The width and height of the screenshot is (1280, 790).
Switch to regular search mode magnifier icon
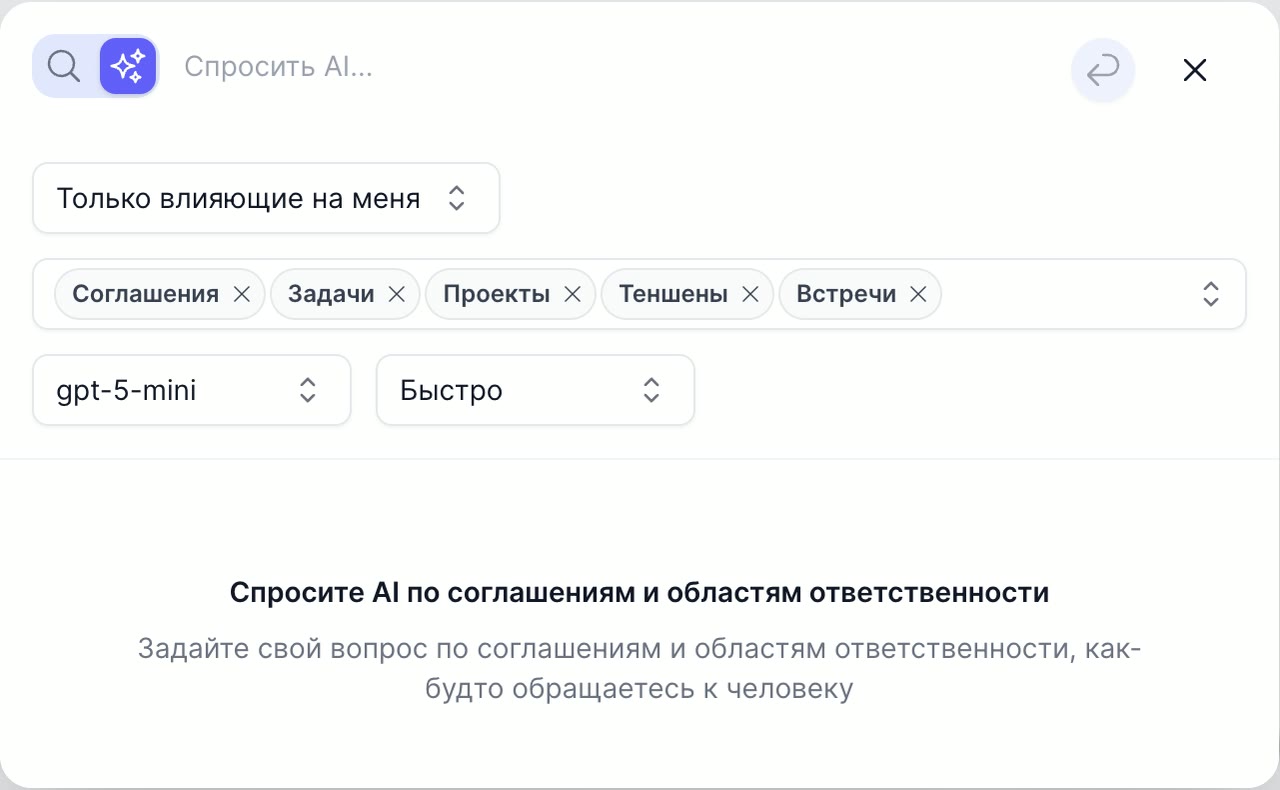[64, 67]
